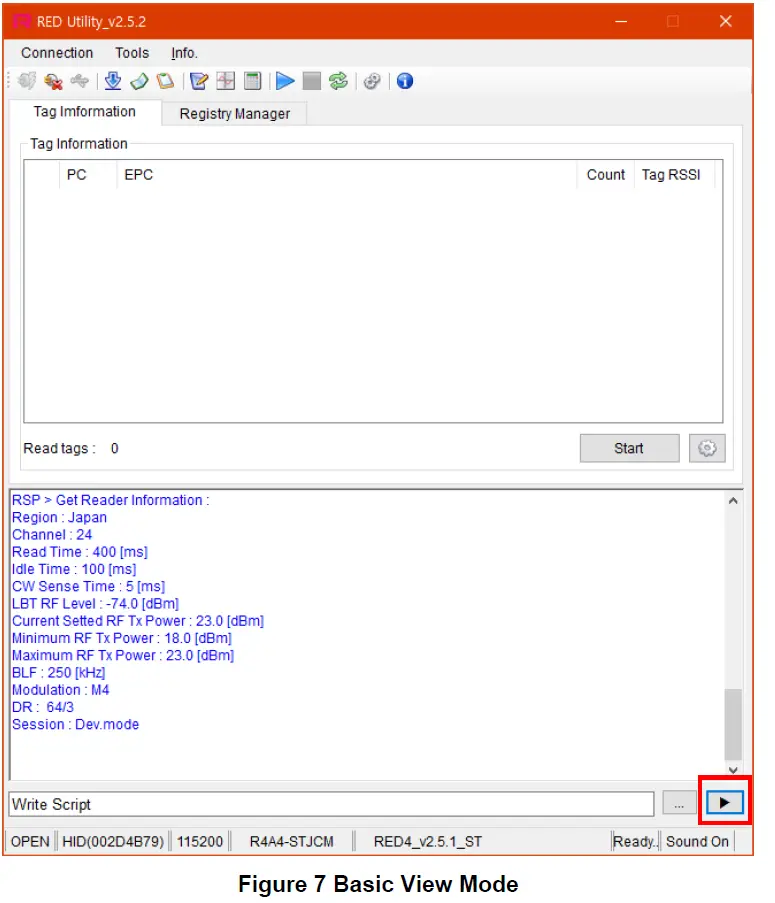Open the gear settings next to Start
This screenshot has height=903, width=775.
[707, 448]
